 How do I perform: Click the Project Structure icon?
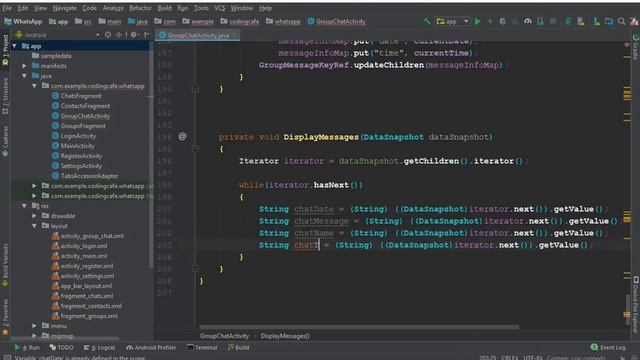[x=609, y=21]
